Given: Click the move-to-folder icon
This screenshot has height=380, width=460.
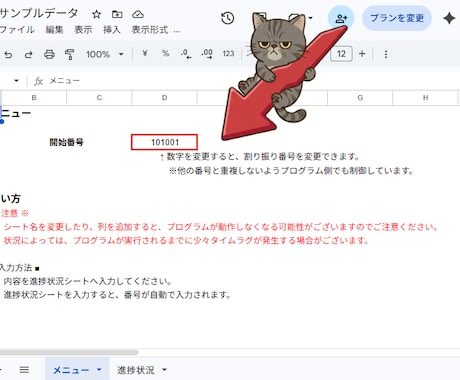Looking at the screenshot, I should [x=117, y=14].
